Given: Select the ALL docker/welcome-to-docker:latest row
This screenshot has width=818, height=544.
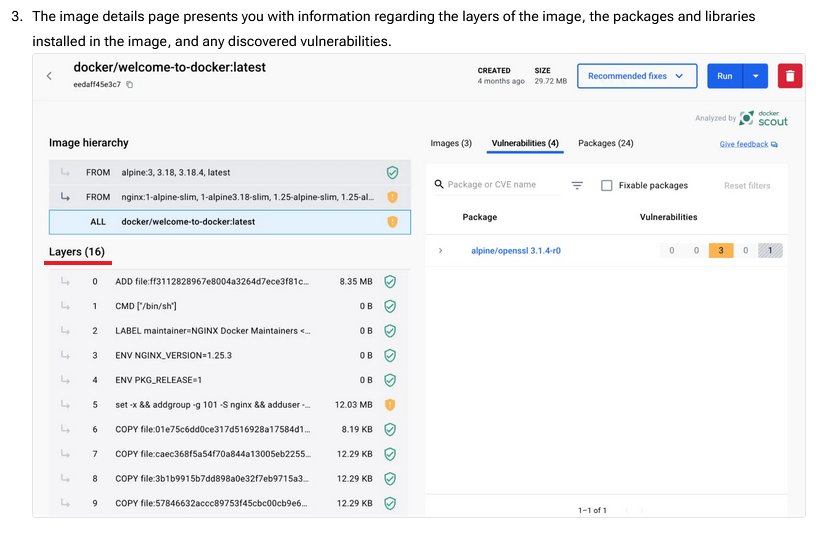Looking at the screenshot, I should pyautogui.click(x=230, y=222).
